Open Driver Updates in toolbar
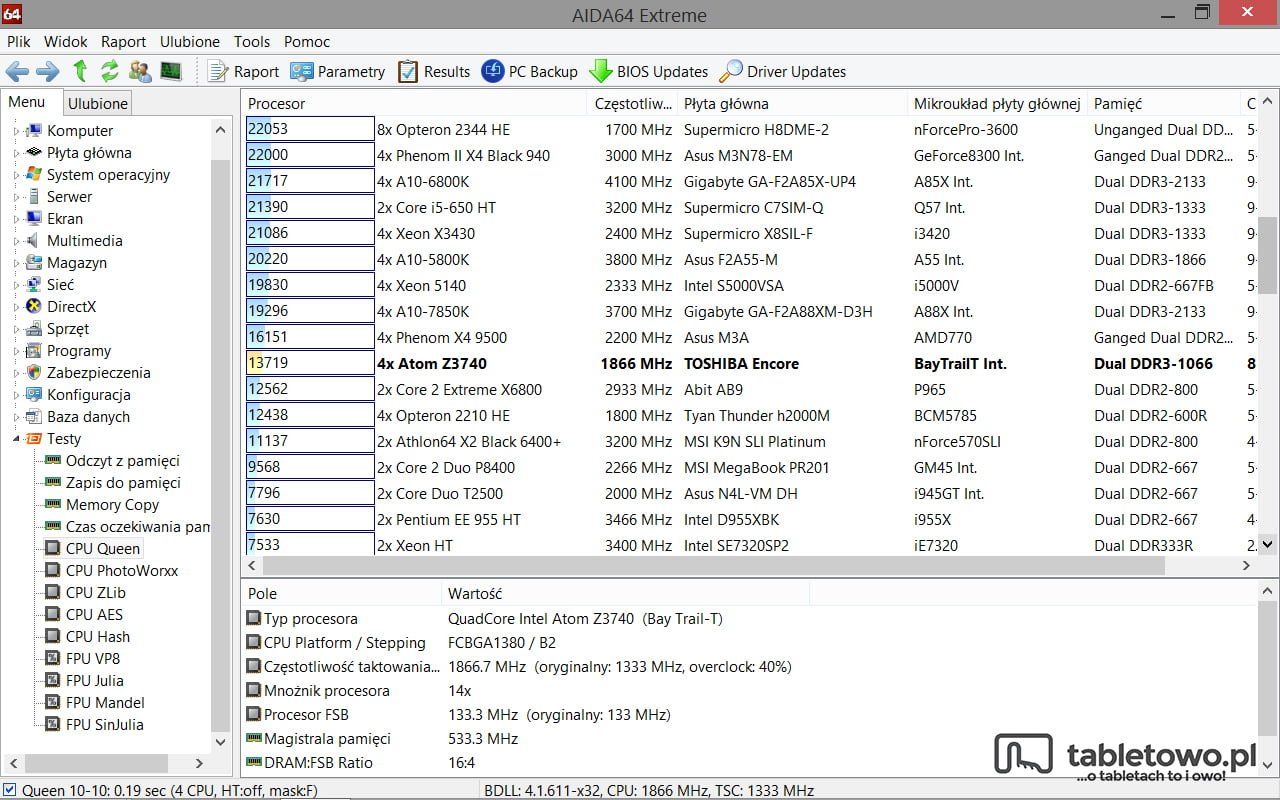The height and width of the screenshot is (800, 1280). click(x=783, y=71)
